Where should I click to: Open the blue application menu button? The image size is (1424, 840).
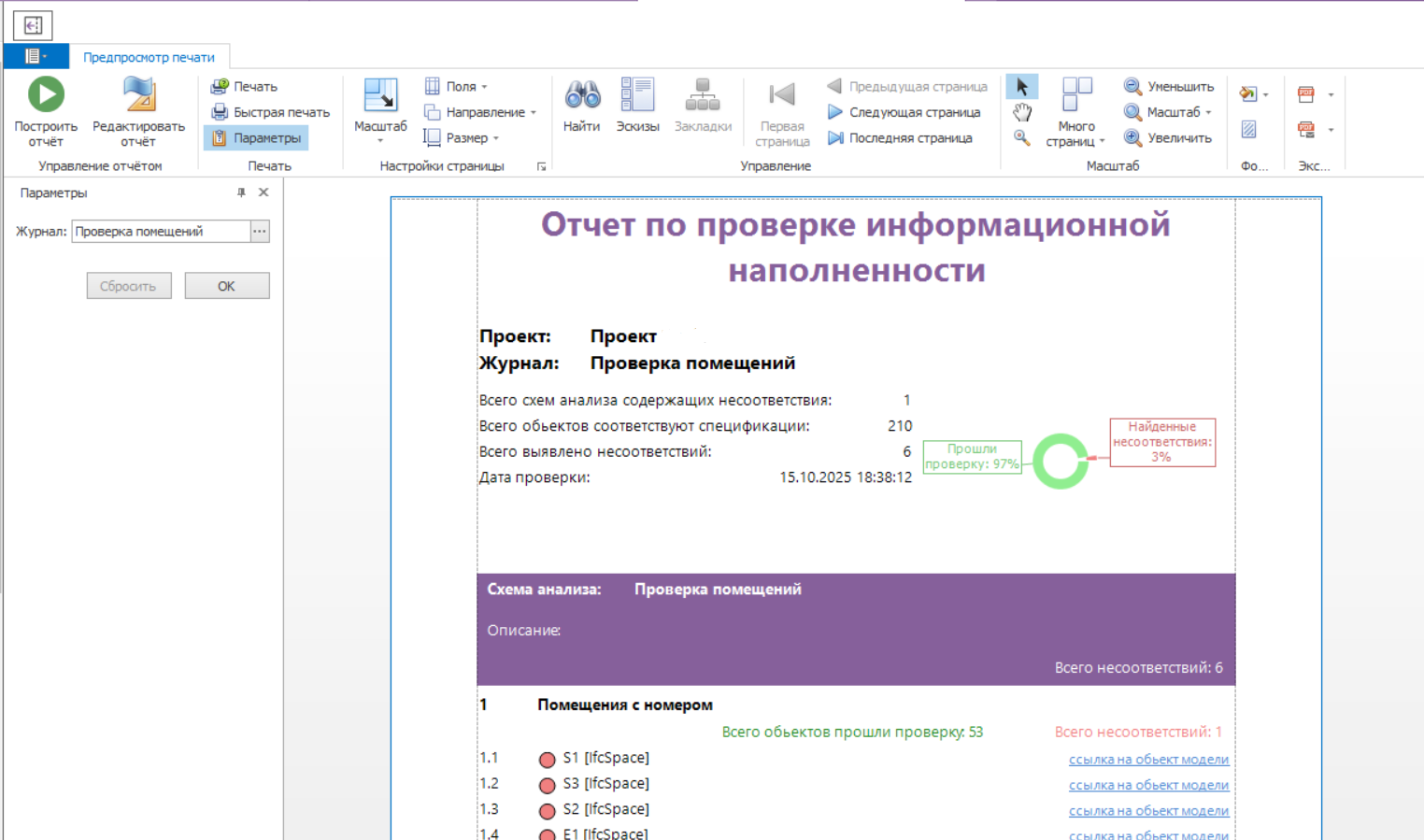(36, 56)
